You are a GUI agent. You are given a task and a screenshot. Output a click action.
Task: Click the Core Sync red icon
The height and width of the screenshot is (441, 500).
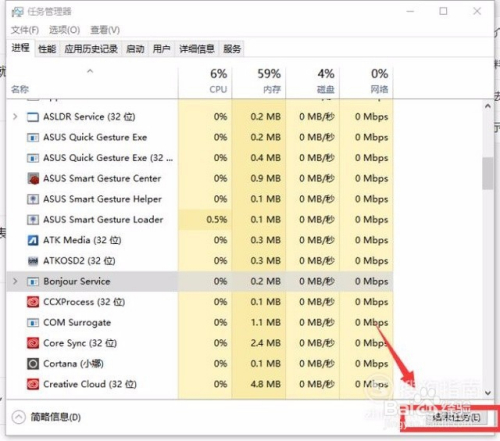click(x=33, y=343)
